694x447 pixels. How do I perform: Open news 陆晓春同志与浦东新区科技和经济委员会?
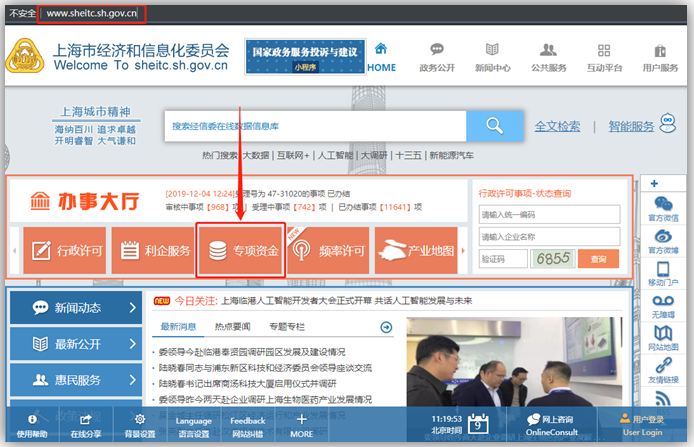click(x=265, y=368)
